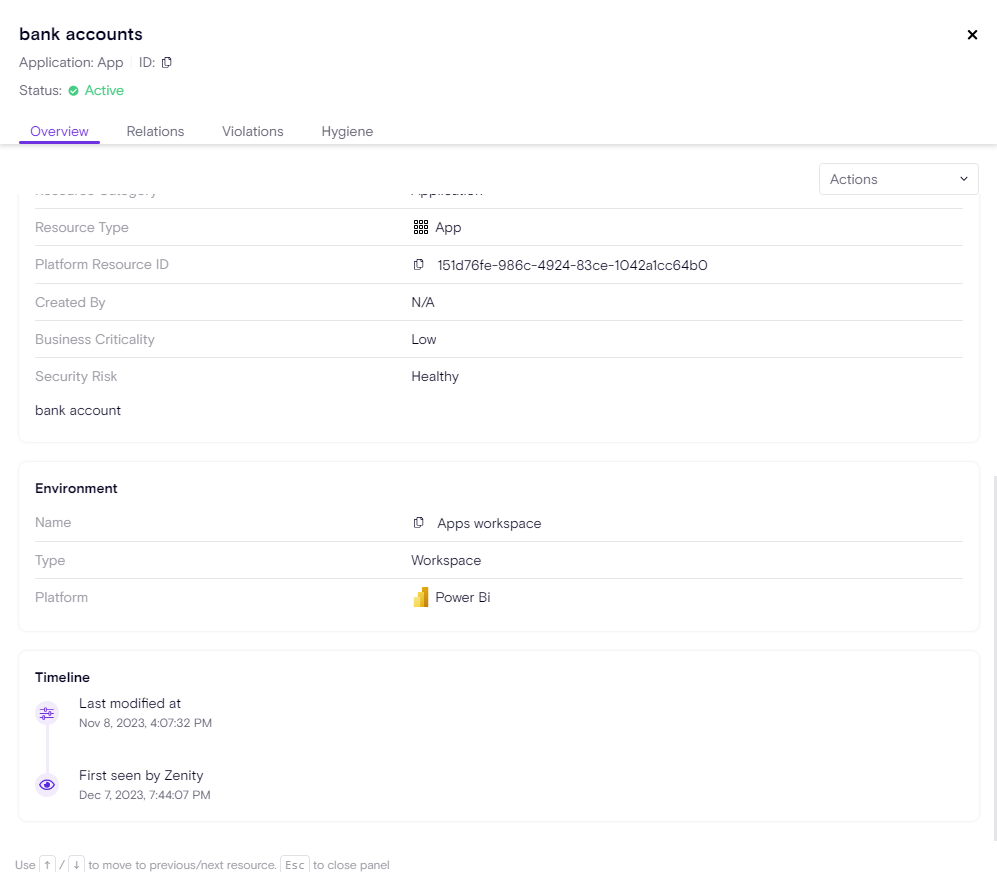Close the bank accounts panel
This screenshot has height=872, width=997.
[972, 35]
